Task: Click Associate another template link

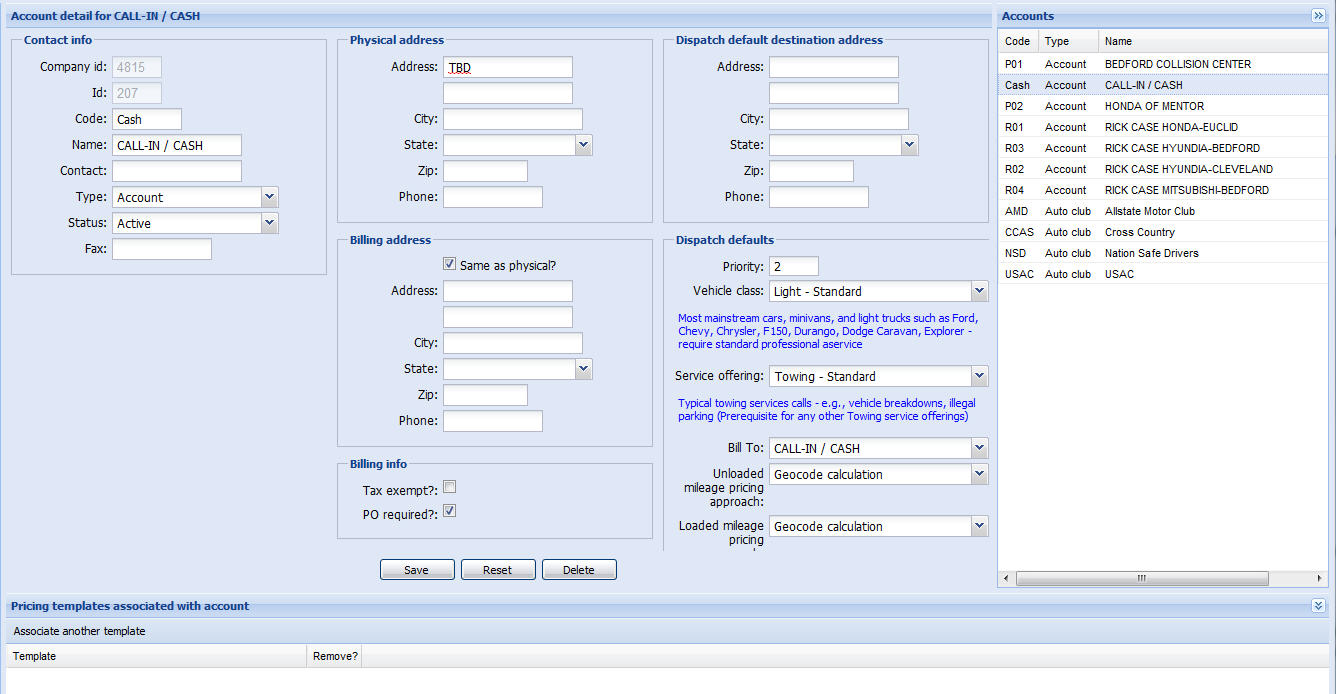Action: click(x=79, y=631)
